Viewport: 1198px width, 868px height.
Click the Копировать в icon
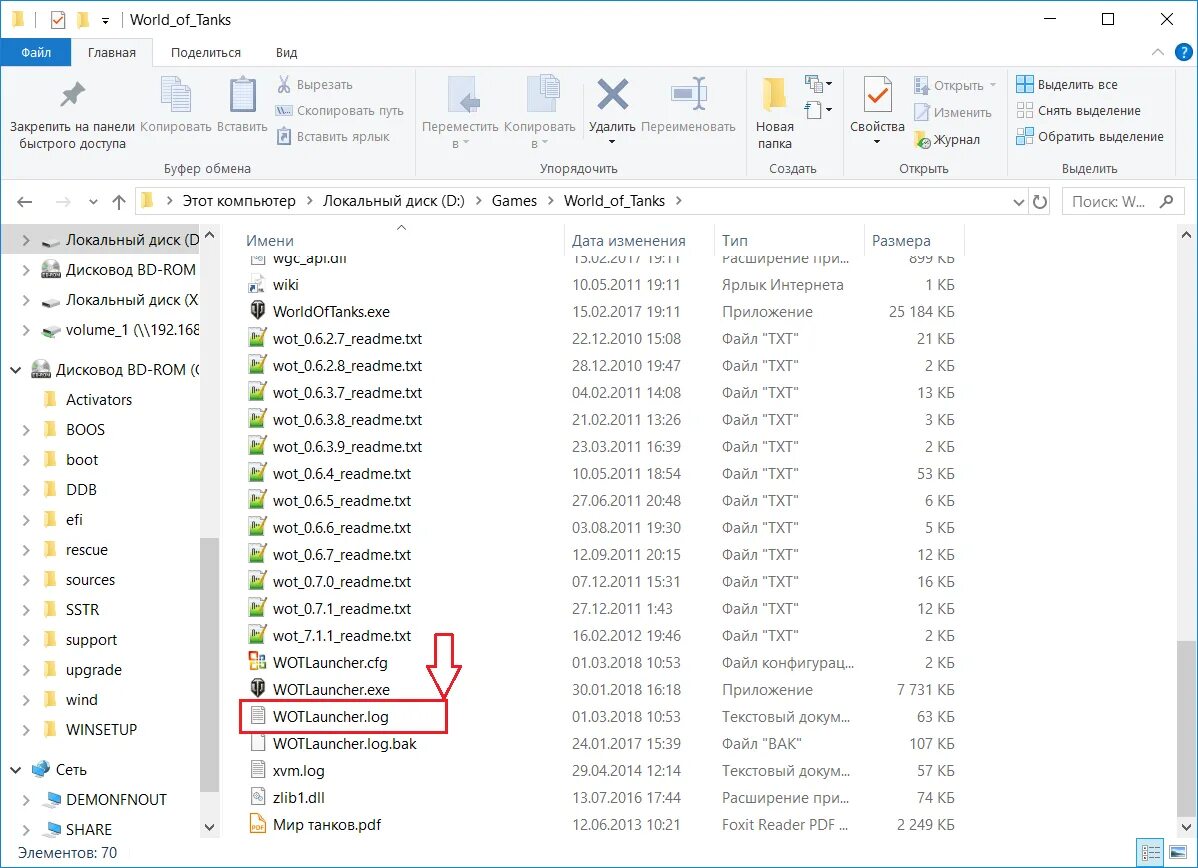pos(542,95)
